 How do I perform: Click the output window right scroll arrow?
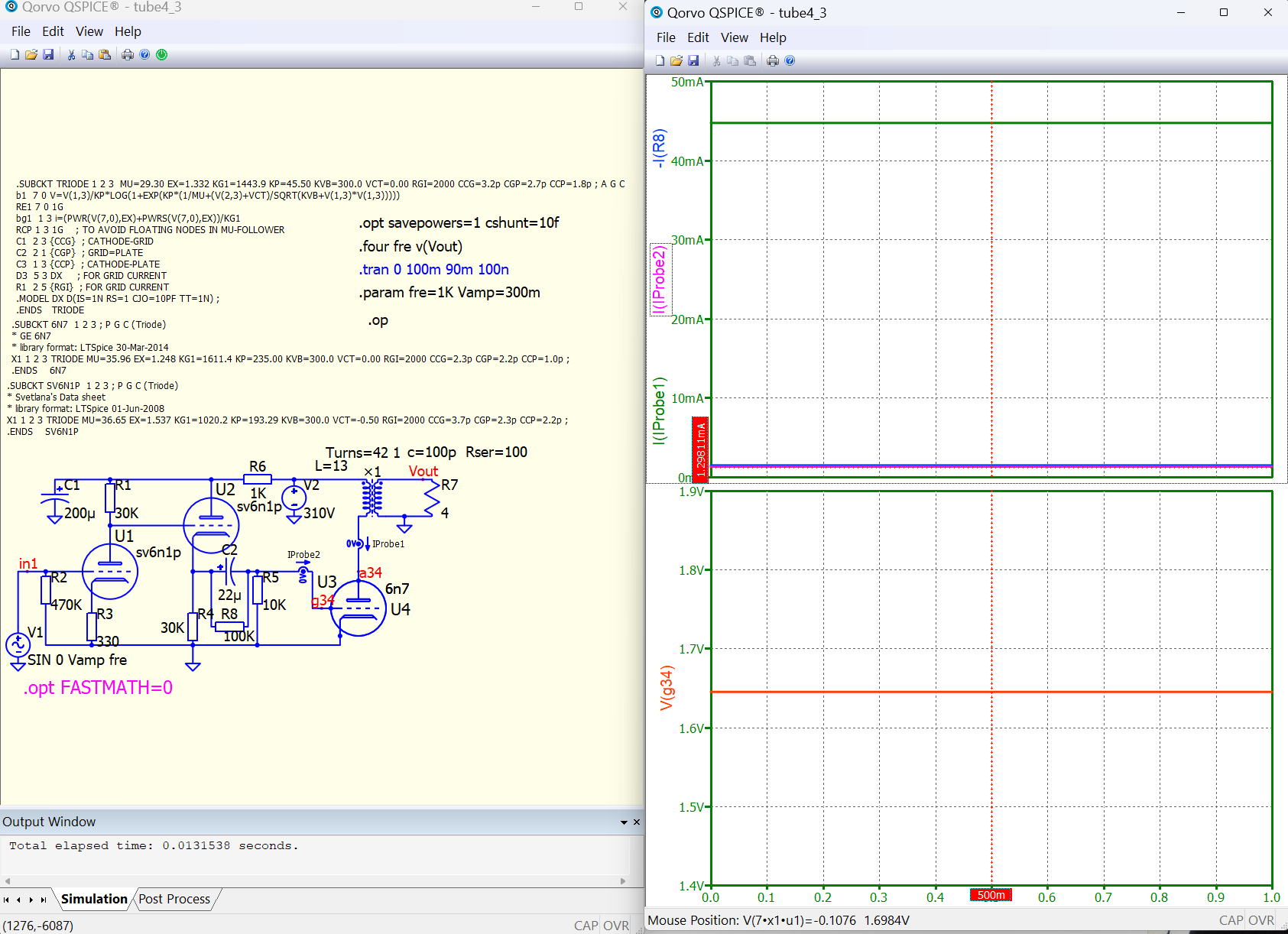pos(623,881)
